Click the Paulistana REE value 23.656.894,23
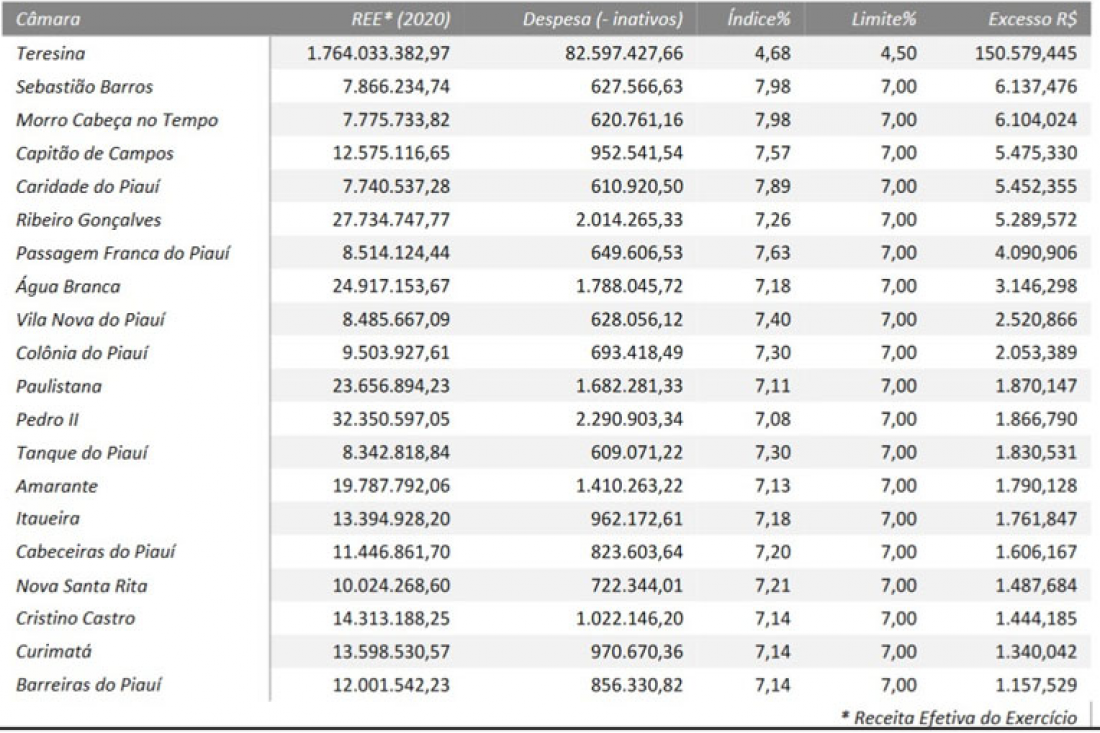 tap(391, 386)
